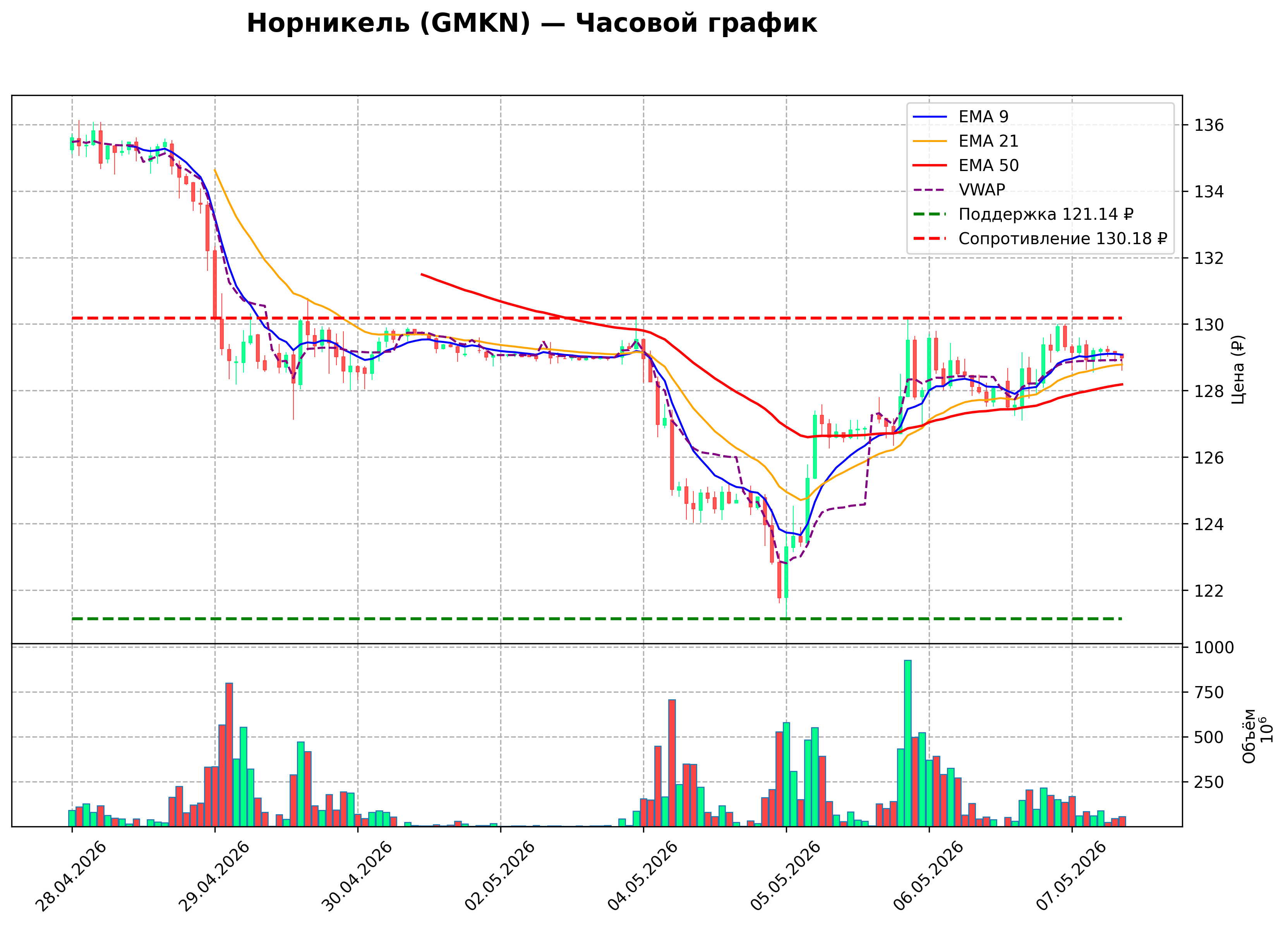This screenshot has width=1288, height=926.
Task: Click the blue EMA 9 legend line sample
Action: [930, 117]
